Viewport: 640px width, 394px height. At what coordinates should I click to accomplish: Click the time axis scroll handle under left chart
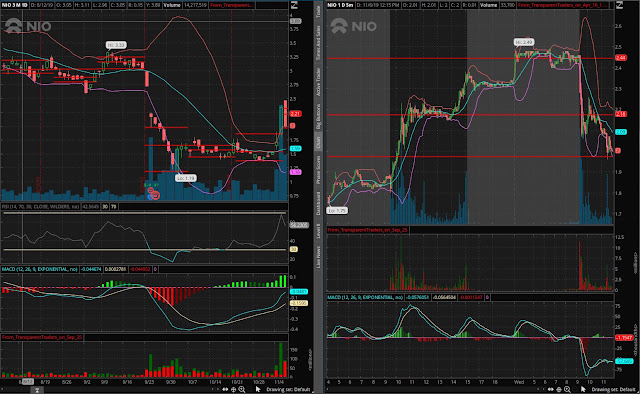(37, 390)
